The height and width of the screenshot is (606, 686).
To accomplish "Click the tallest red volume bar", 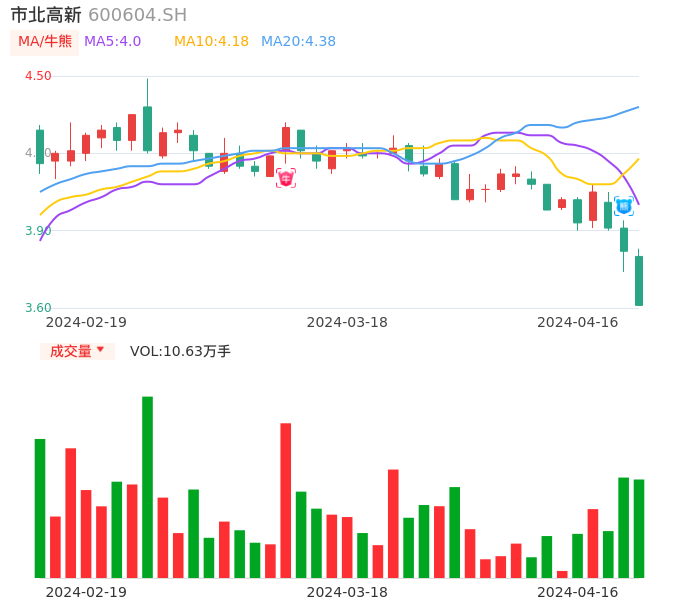I will click(x=285, y=500).
